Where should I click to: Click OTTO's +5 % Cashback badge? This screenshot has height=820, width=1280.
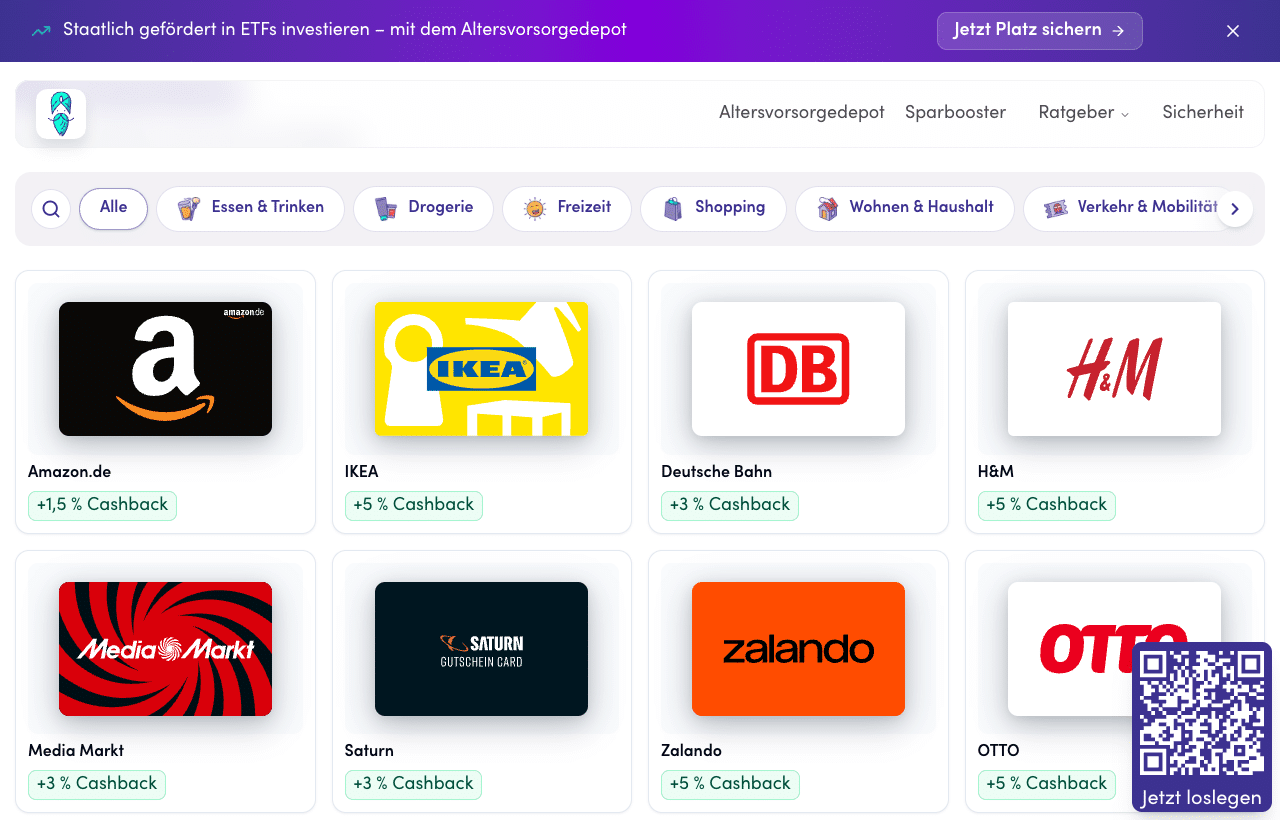click(x=1046, y=784)
